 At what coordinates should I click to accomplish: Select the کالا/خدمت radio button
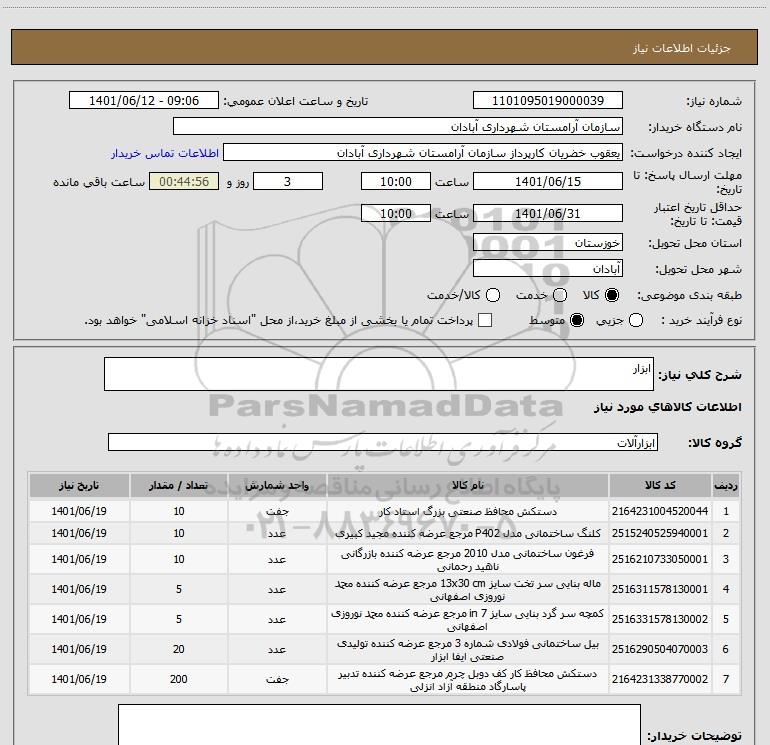pyautogui.click(x=493, y=295)
